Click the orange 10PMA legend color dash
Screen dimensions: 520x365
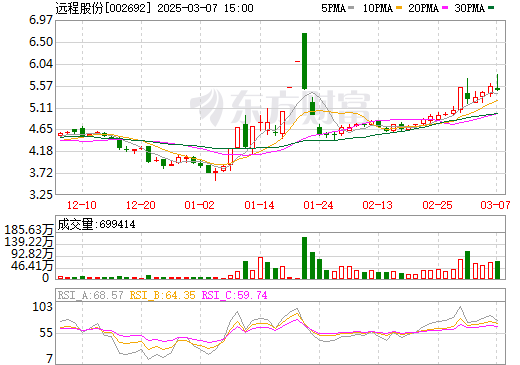tap(399, 8)
